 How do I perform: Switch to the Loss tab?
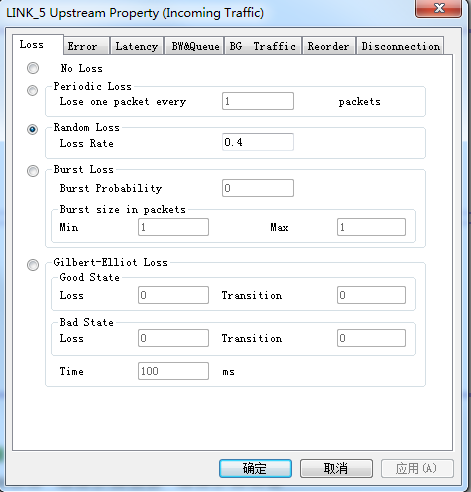(x=38, y=44)
